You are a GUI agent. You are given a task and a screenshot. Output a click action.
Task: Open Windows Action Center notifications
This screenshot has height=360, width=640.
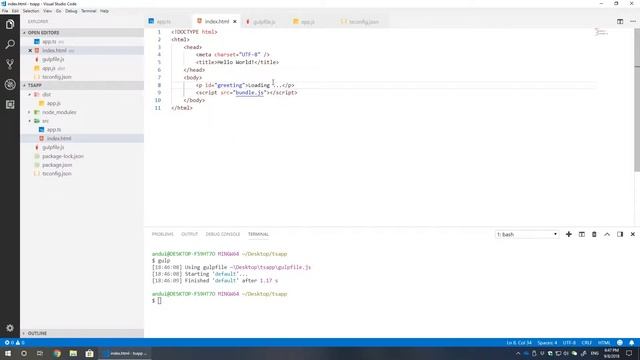pos(629,353)
